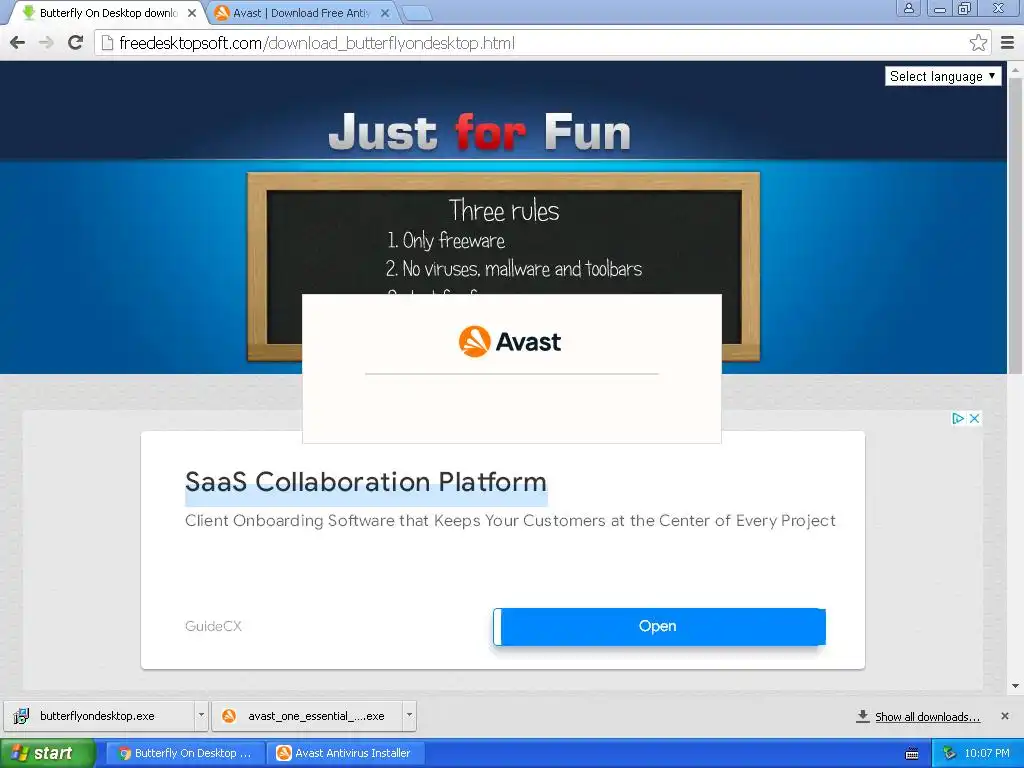This screenshot has width=1024, height=768.
Task: Open the Chrome hamburger menu
Action: [1008, 43]
